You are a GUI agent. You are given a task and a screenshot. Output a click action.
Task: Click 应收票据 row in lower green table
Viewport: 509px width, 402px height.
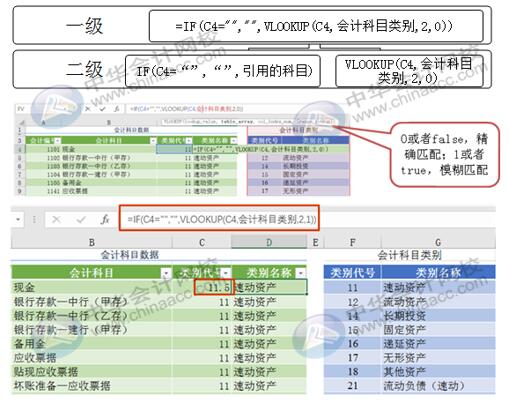pyautogui.click(x=92, y=358)
